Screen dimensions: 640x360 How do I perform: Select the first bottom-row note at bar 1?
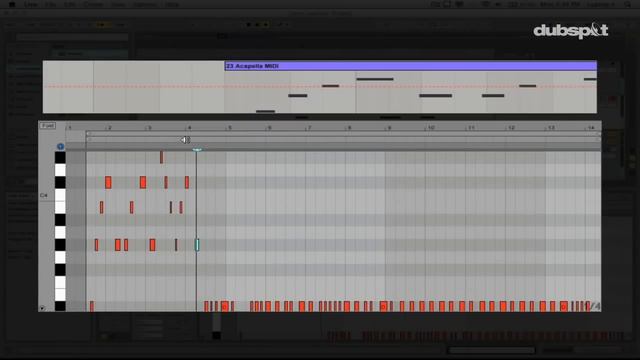(x=92, y=306)
